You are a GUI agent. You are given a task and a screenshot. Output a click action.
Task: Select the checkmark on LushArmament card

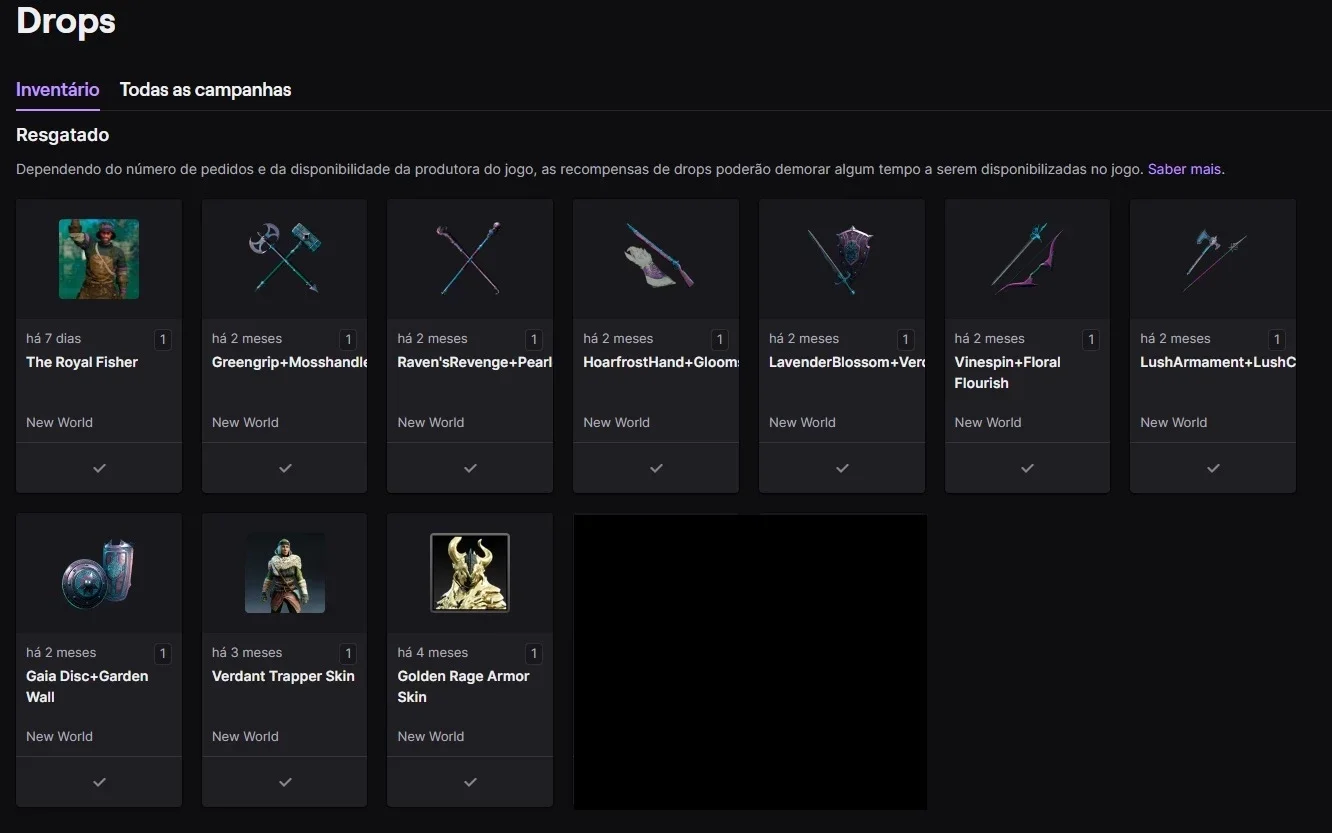tap(1213, 468)
